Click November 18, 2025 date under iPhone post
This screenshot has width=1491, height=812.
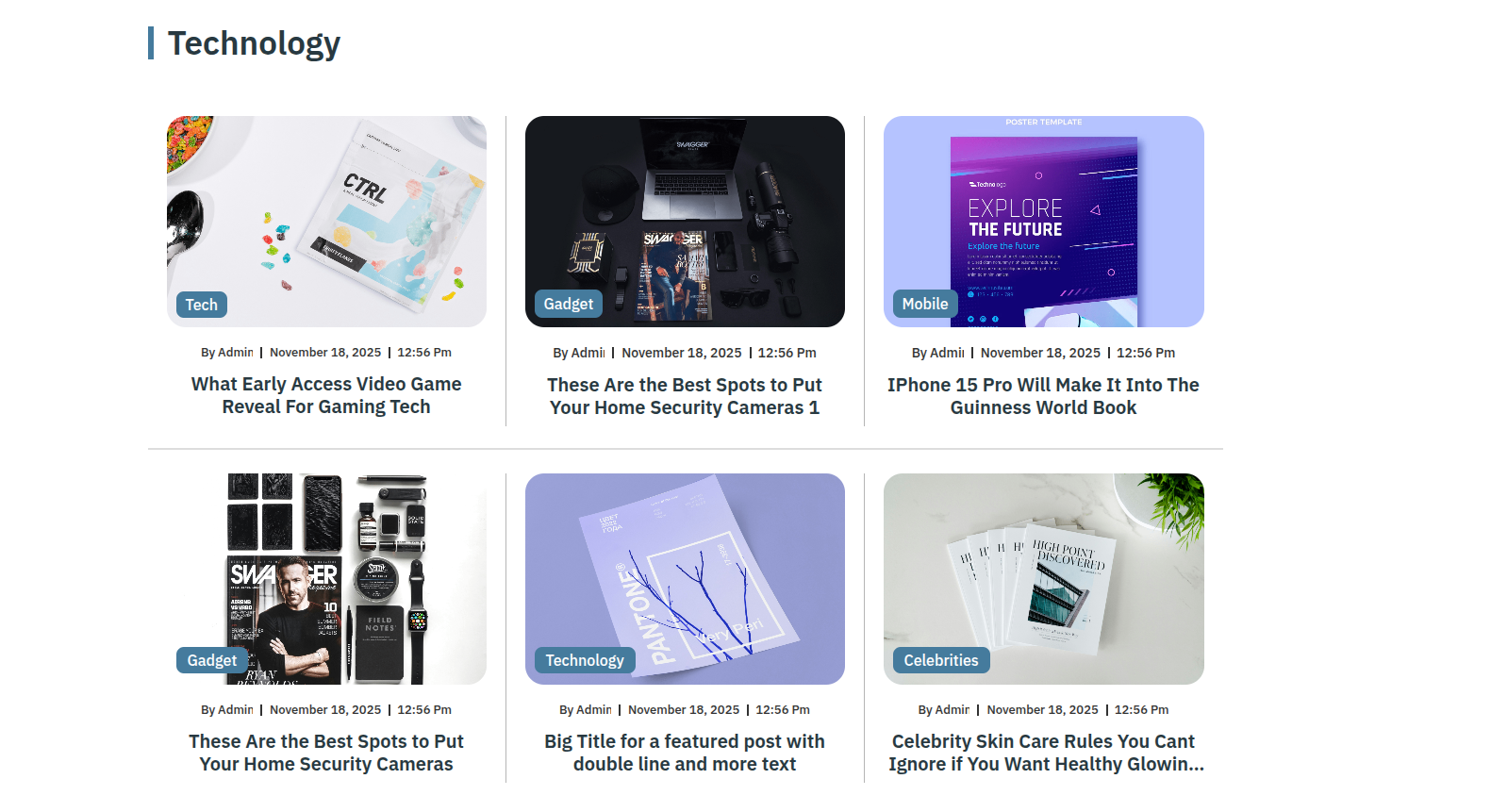coord(1040,353)
